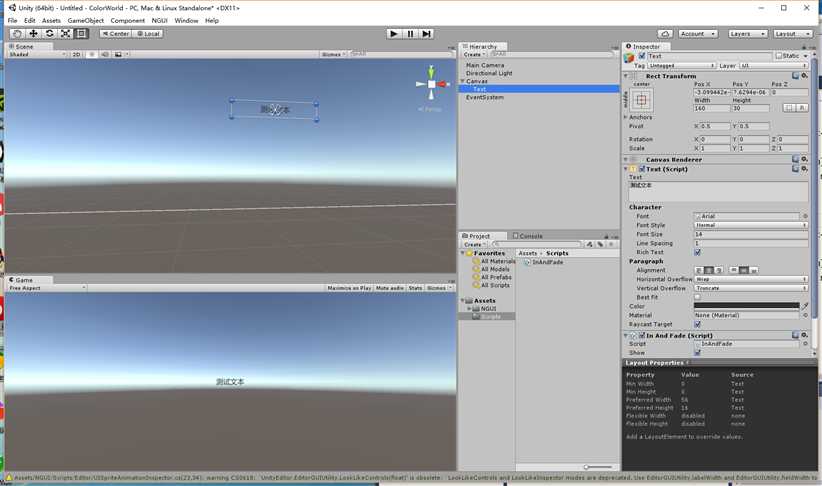
Task: Toggle the scene lighting icon
Action: pos(92,55)
